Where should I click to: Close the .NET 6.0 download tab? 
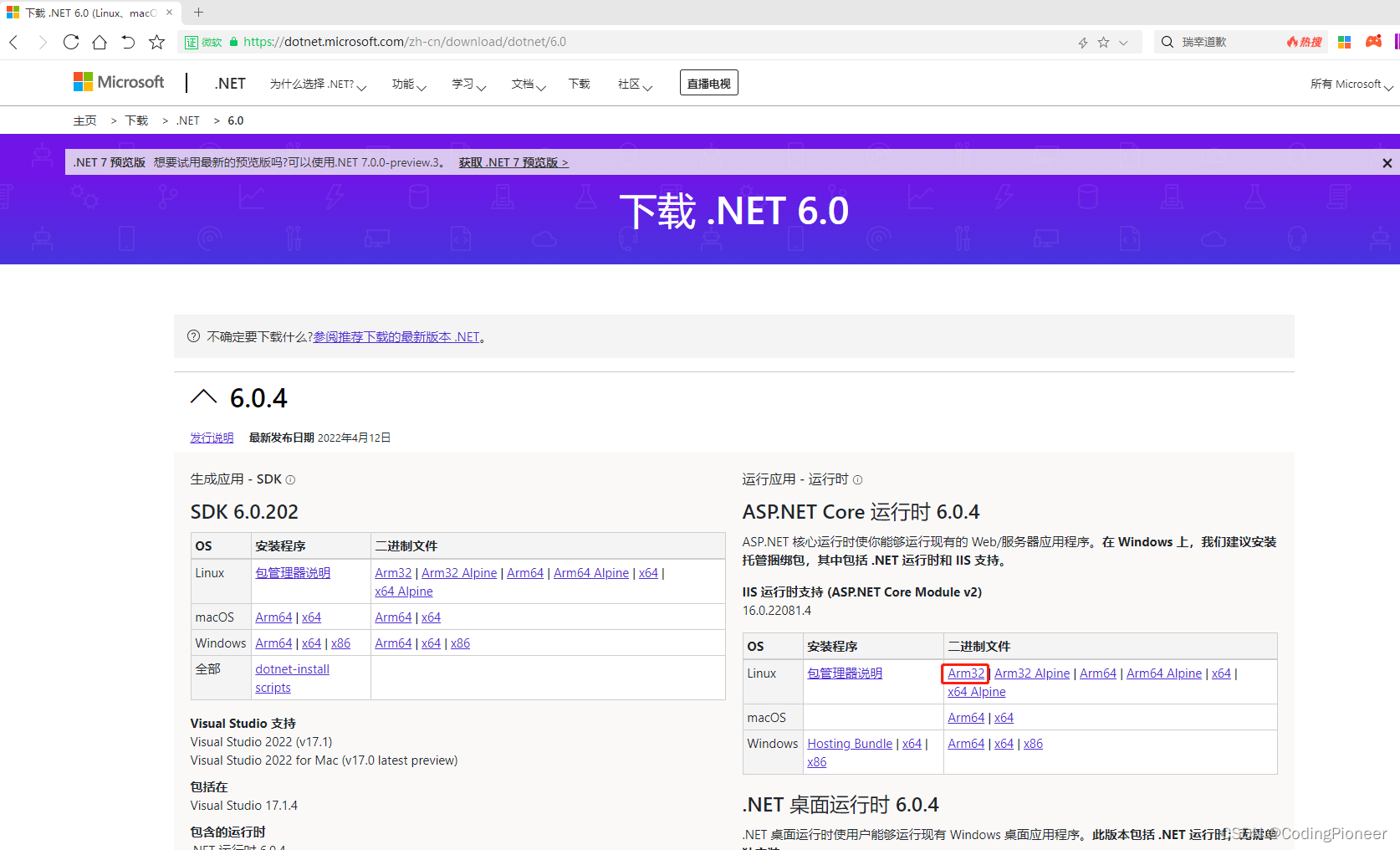169,13
